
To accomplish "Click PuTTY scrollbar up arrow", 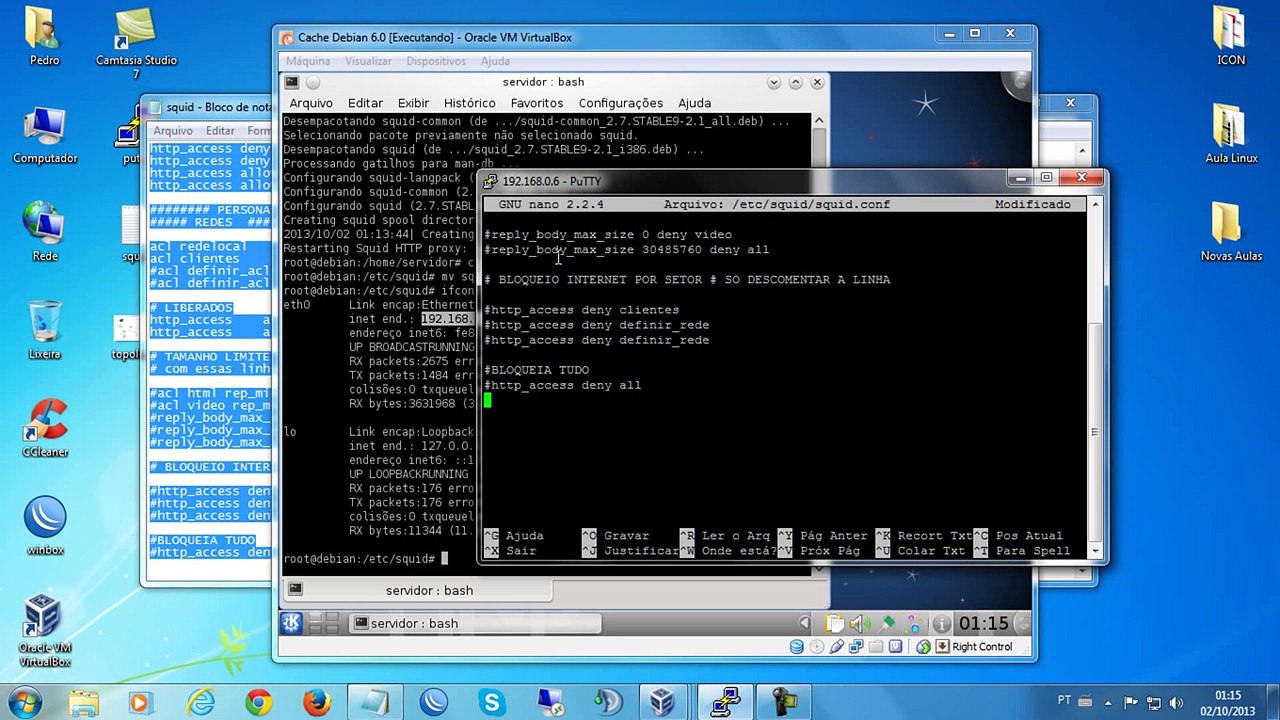I will [x=1095, y=204].
